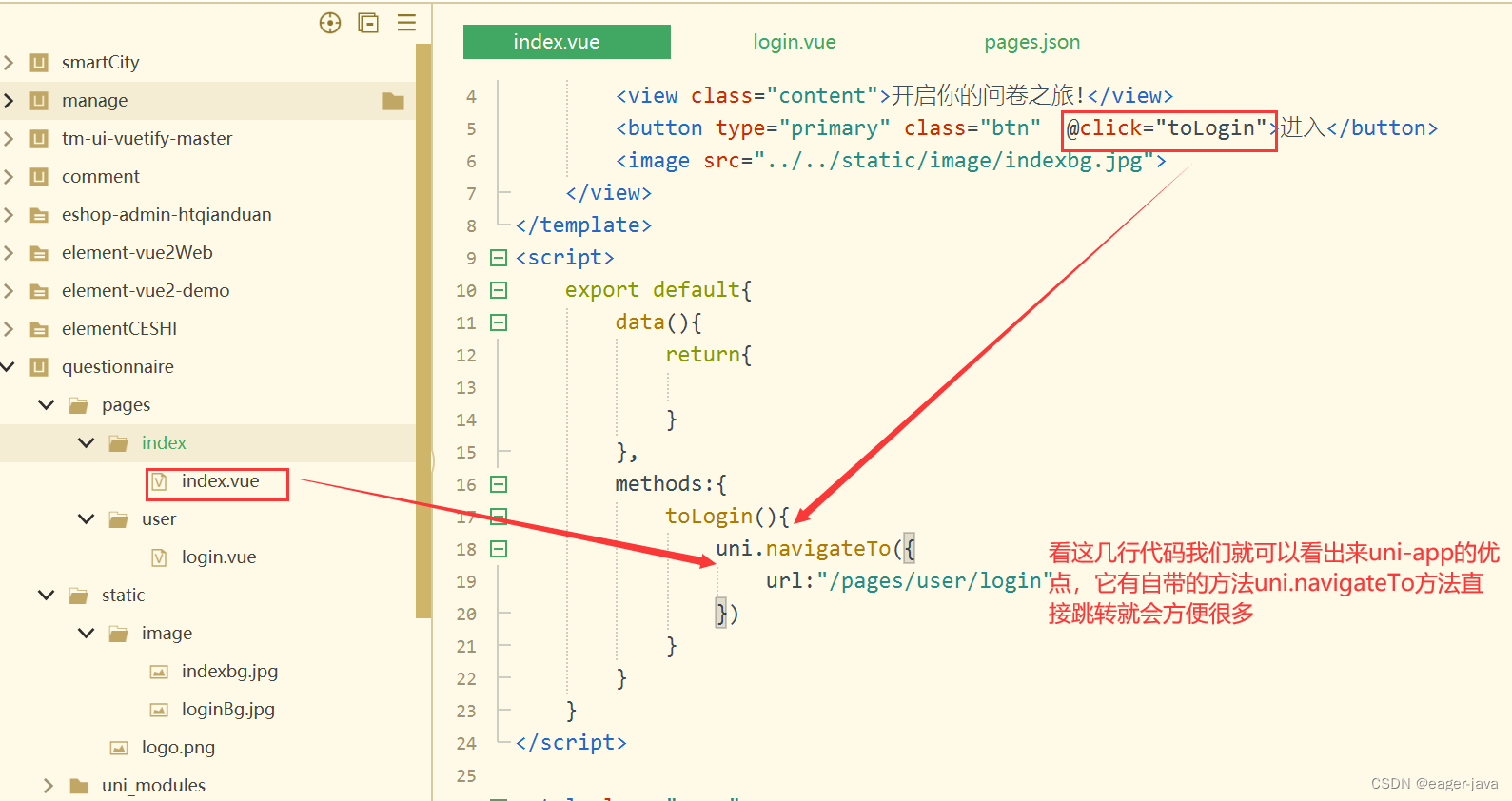Click the image src path string
Image resolution: width=1512 pixels, height=801 pixels.
tap(953, 161)
